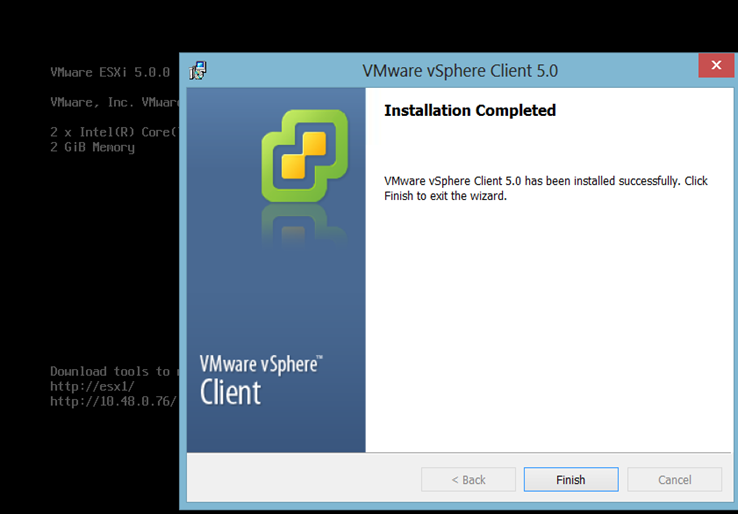Viewport: 738px width, 514px height.
Task: Click the 'VMware vSphere Client 5.0' title text
Action: tap(460, 71)
